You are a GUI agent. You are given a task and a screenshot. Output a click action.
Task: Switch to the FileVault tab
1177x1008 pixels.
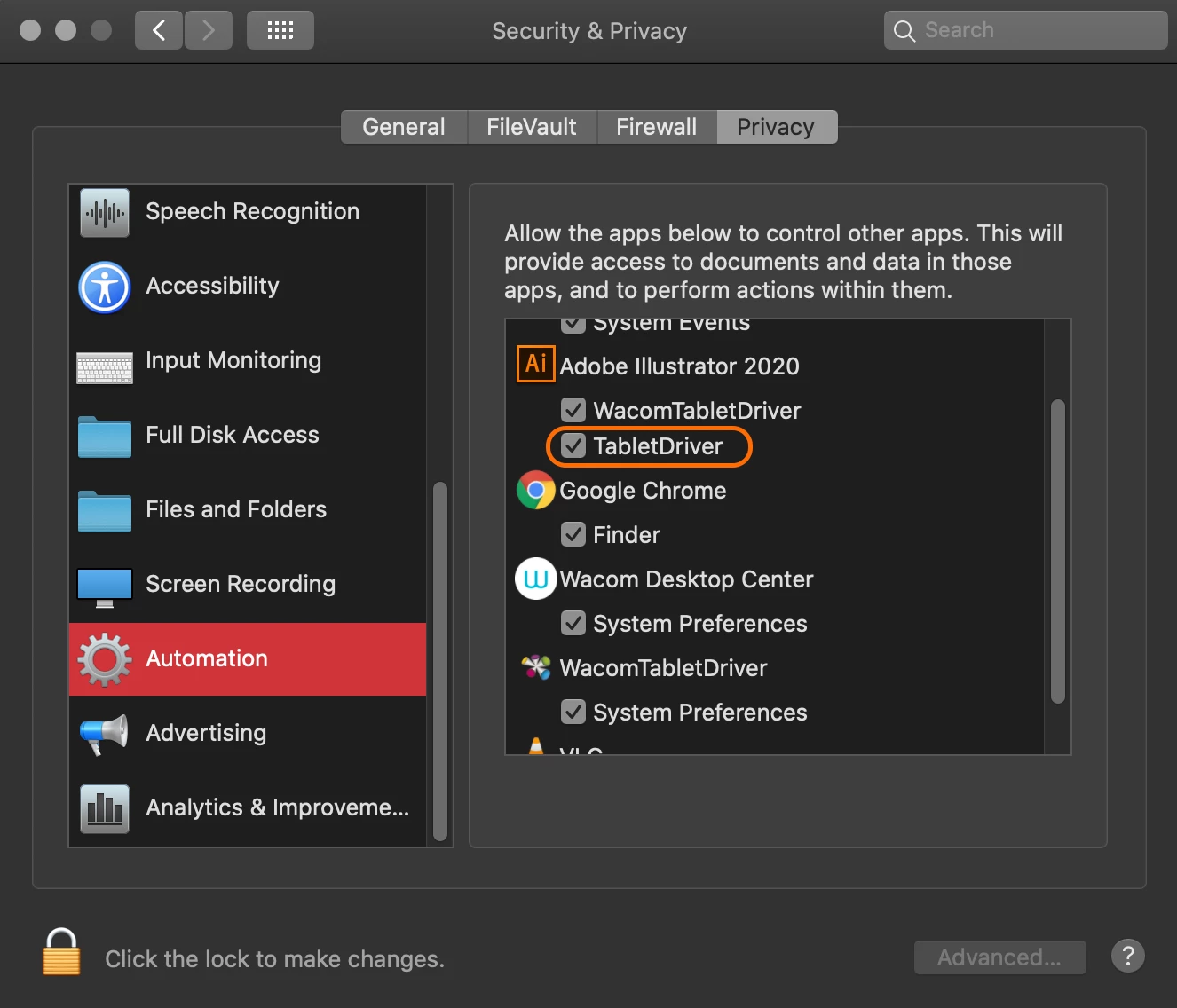pos(532,127)
